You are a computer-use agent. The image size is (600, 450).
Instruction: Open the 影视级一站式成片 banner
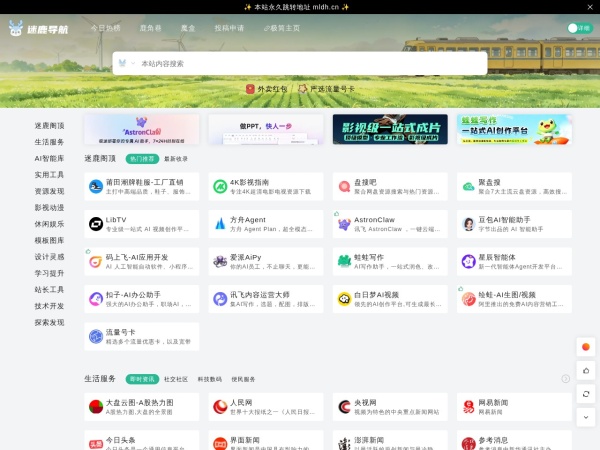(x=390, y=129)
